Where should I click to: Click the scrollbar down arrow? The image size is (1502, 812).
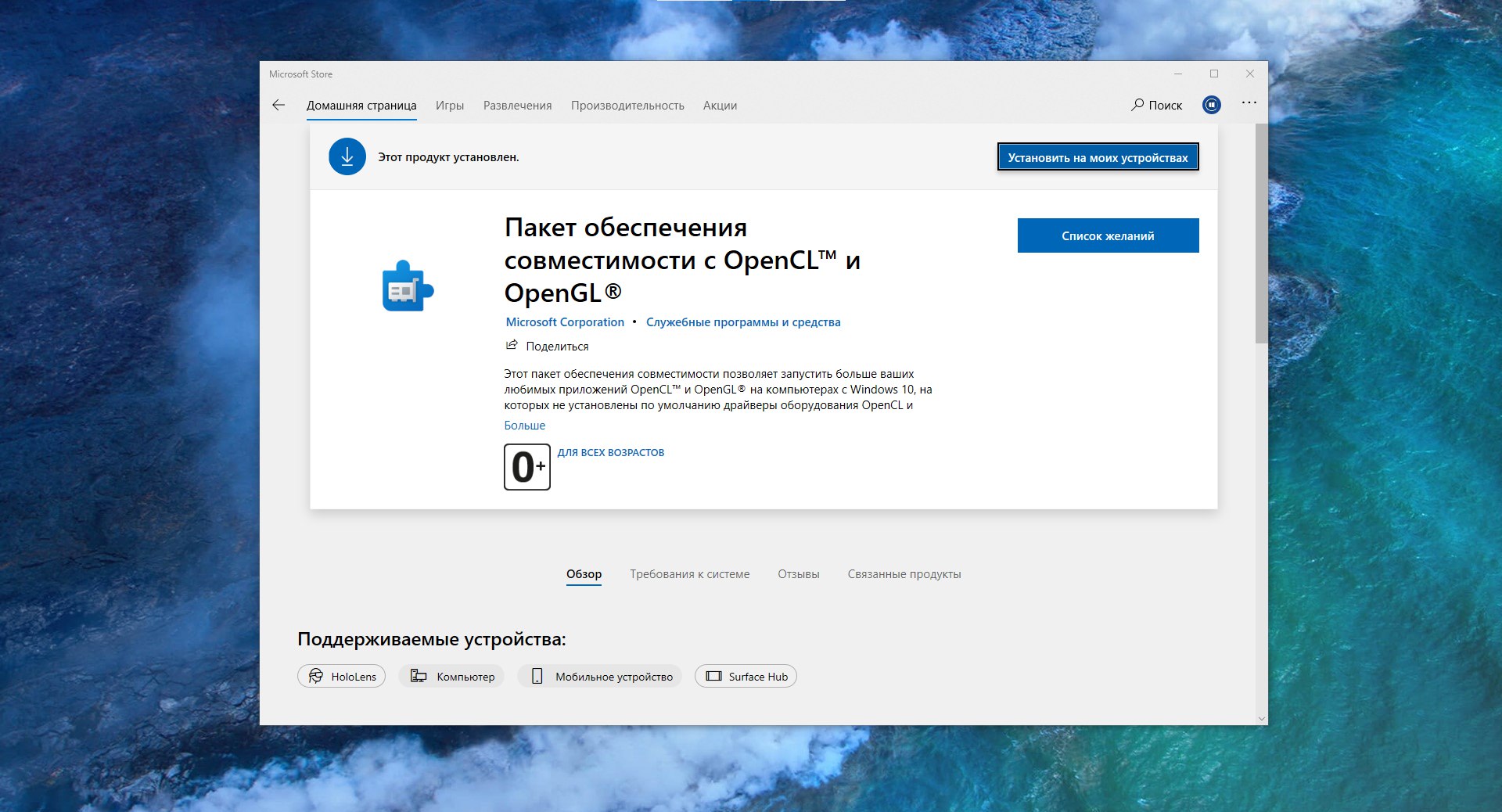pyautogui.click(x=1261, y=719)
